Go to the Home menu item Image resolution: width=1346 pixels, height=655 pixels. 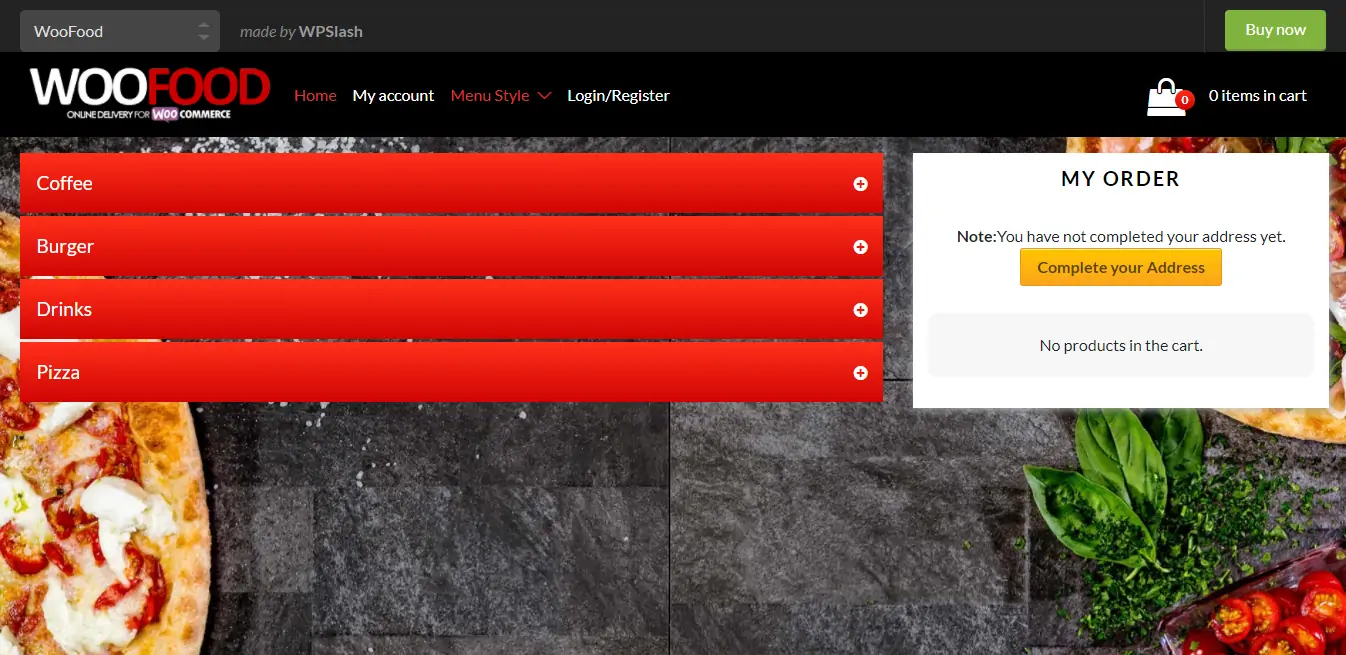(315, 95)
